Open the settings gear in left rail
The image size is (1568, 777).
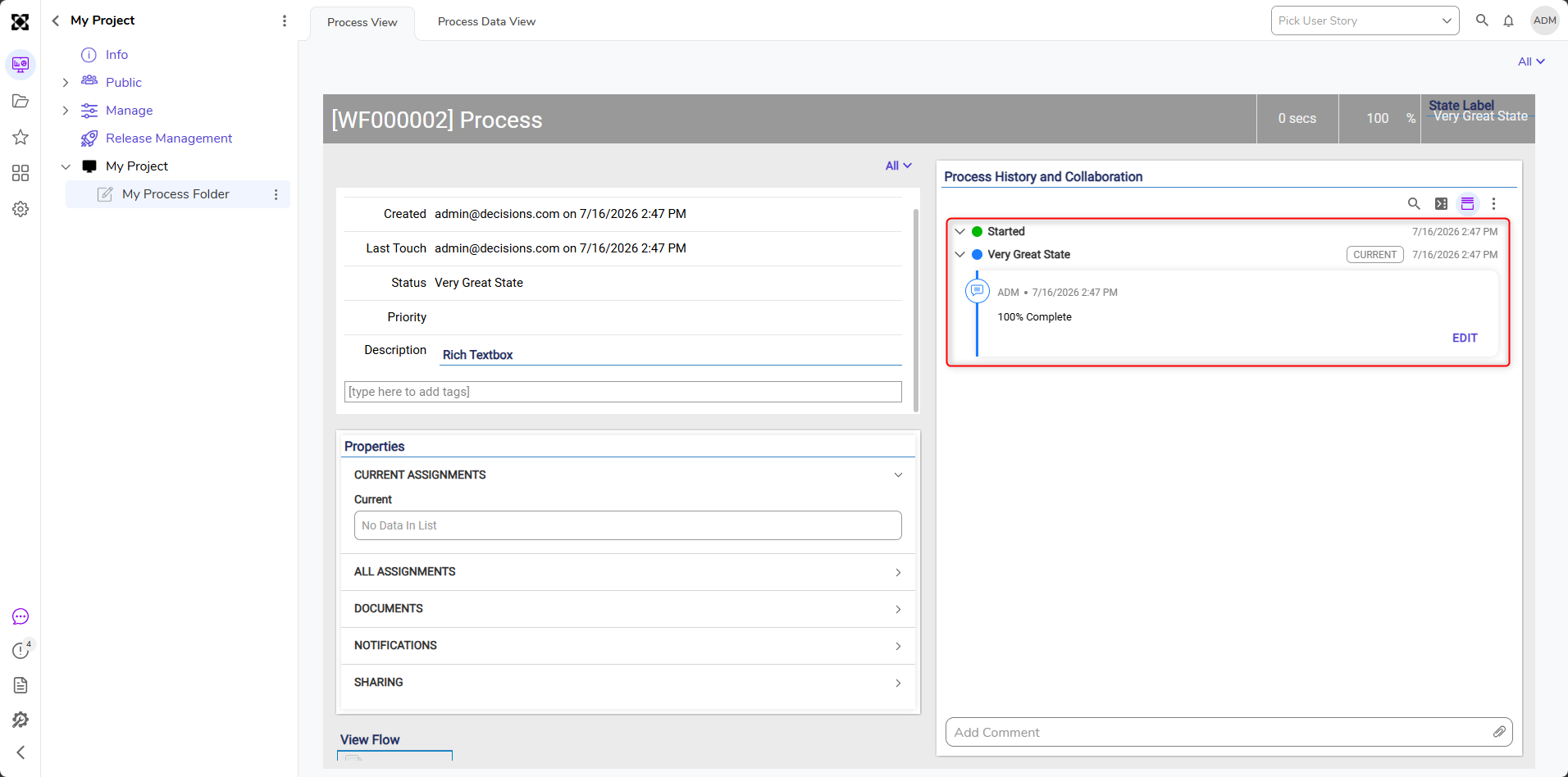coord(21,209)
